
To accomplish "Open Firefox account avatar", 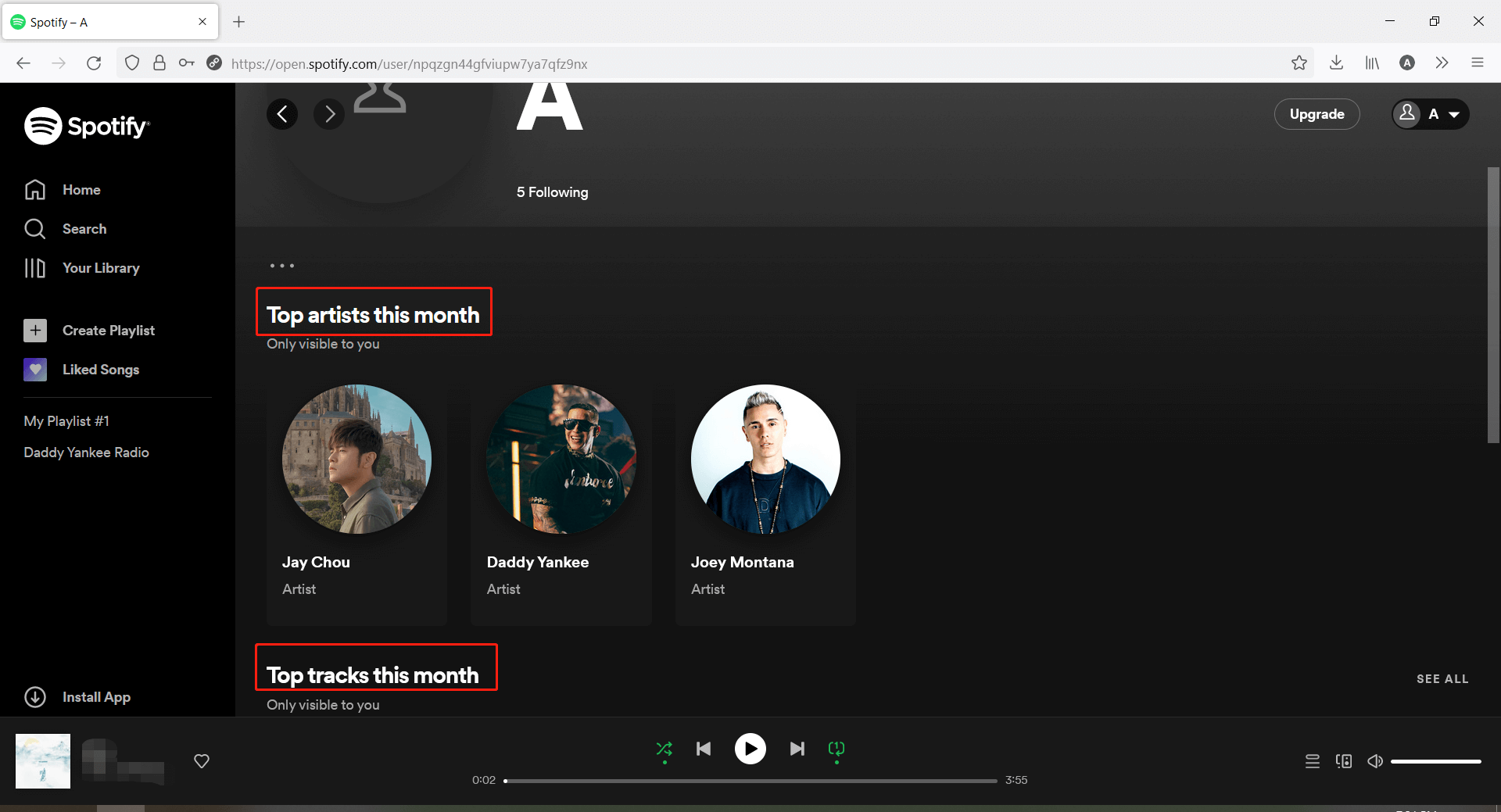I will [x=1407, y=63].
